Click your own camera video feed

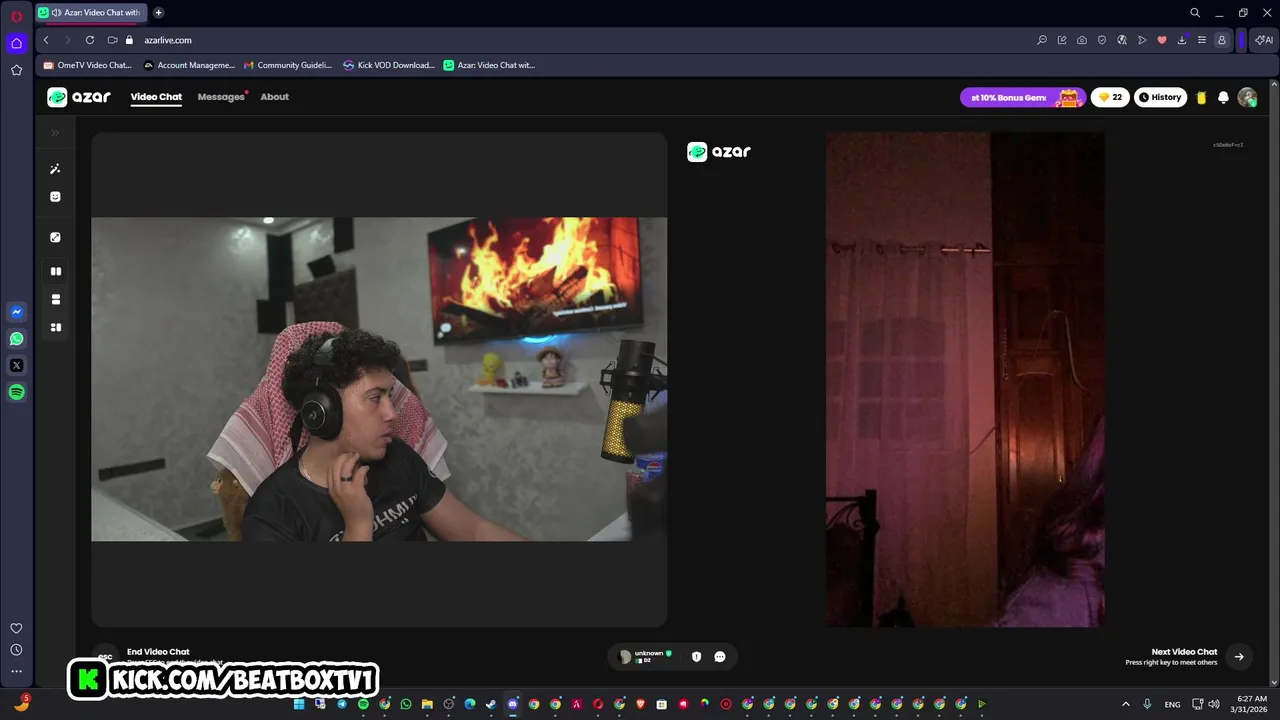coord(379,379)
